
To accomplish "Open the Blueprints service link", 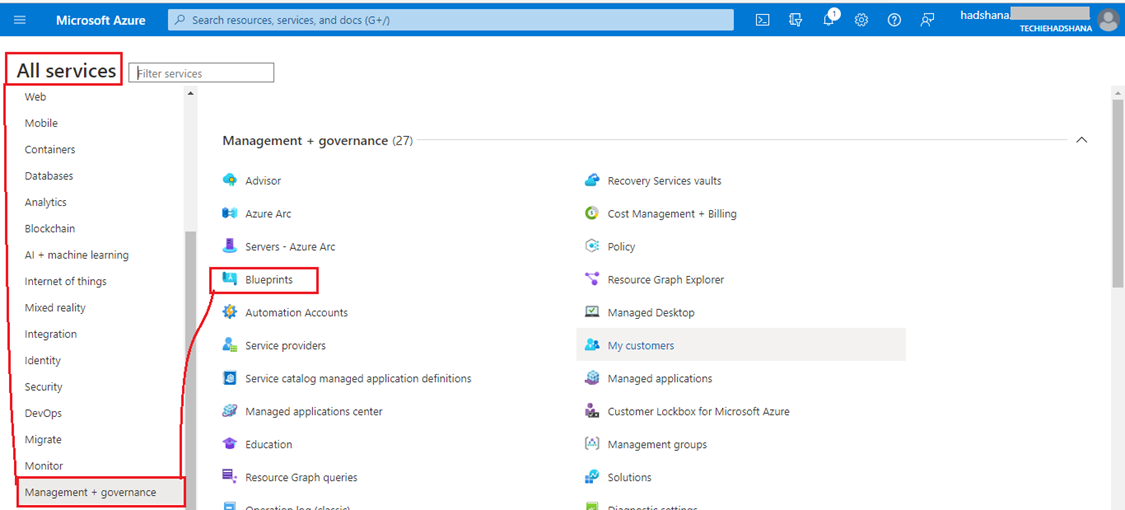I will click(x=269, y=279).
